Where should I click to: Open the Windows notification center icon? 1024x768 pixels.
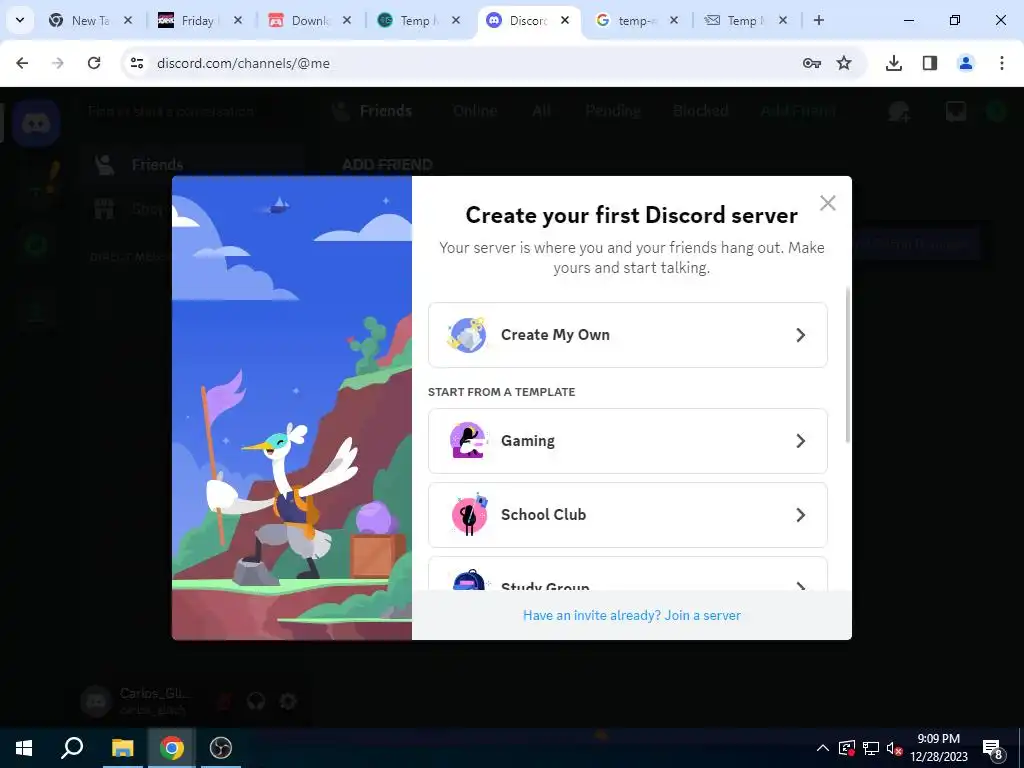(993, 748)
